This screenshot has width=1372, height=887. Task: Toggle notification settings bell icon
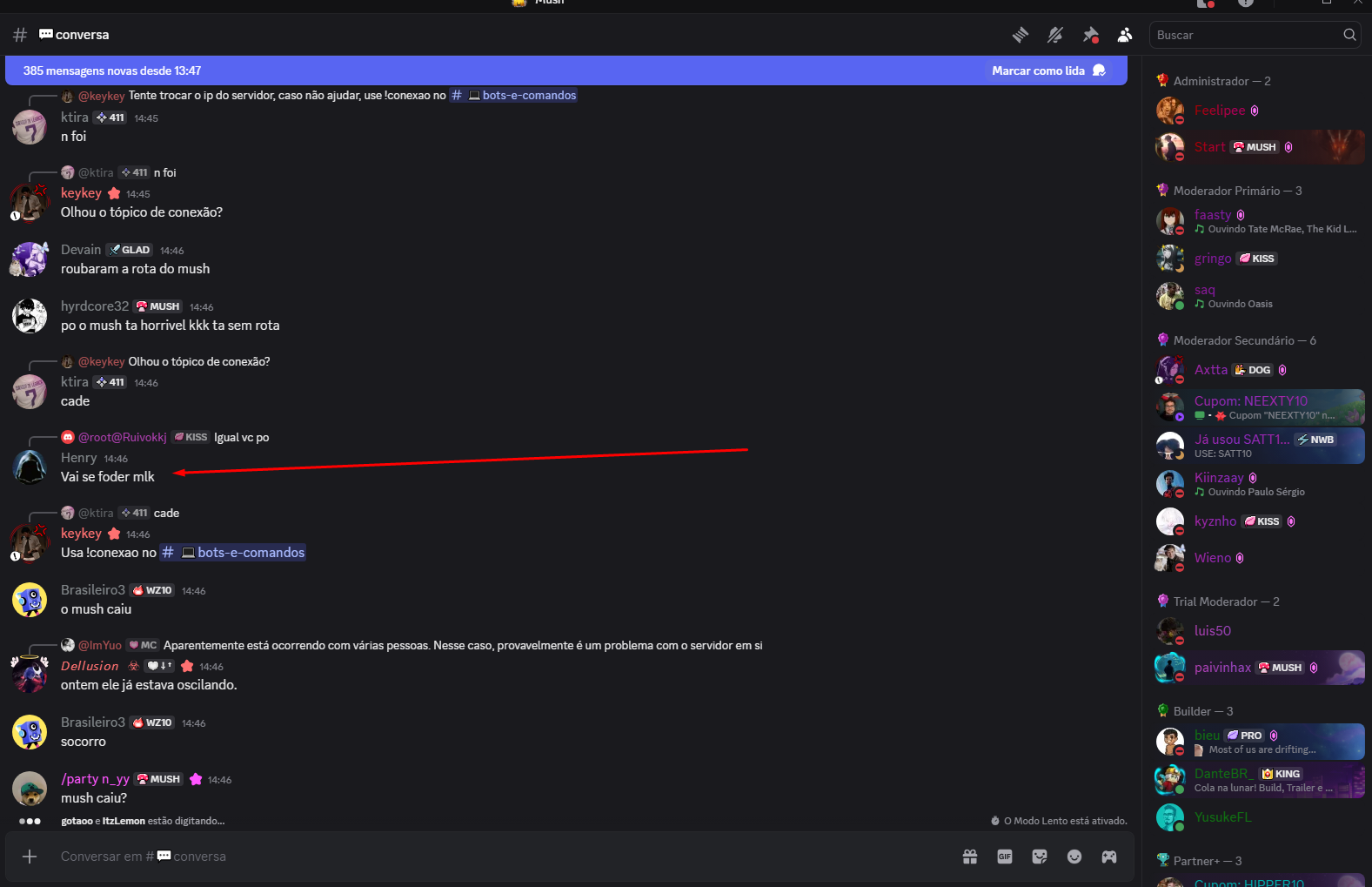(1054, 35)
